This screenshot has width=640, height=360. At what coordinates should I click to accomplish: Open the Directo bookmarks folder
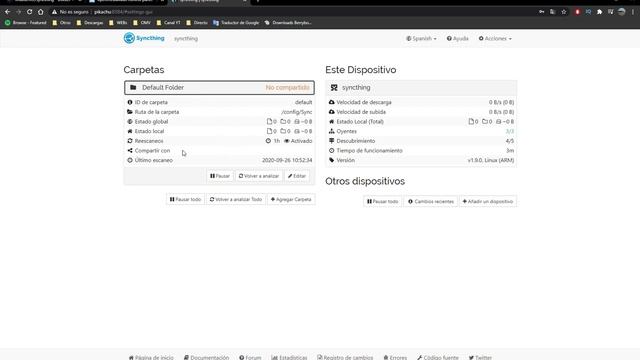(x=197, y=23)
